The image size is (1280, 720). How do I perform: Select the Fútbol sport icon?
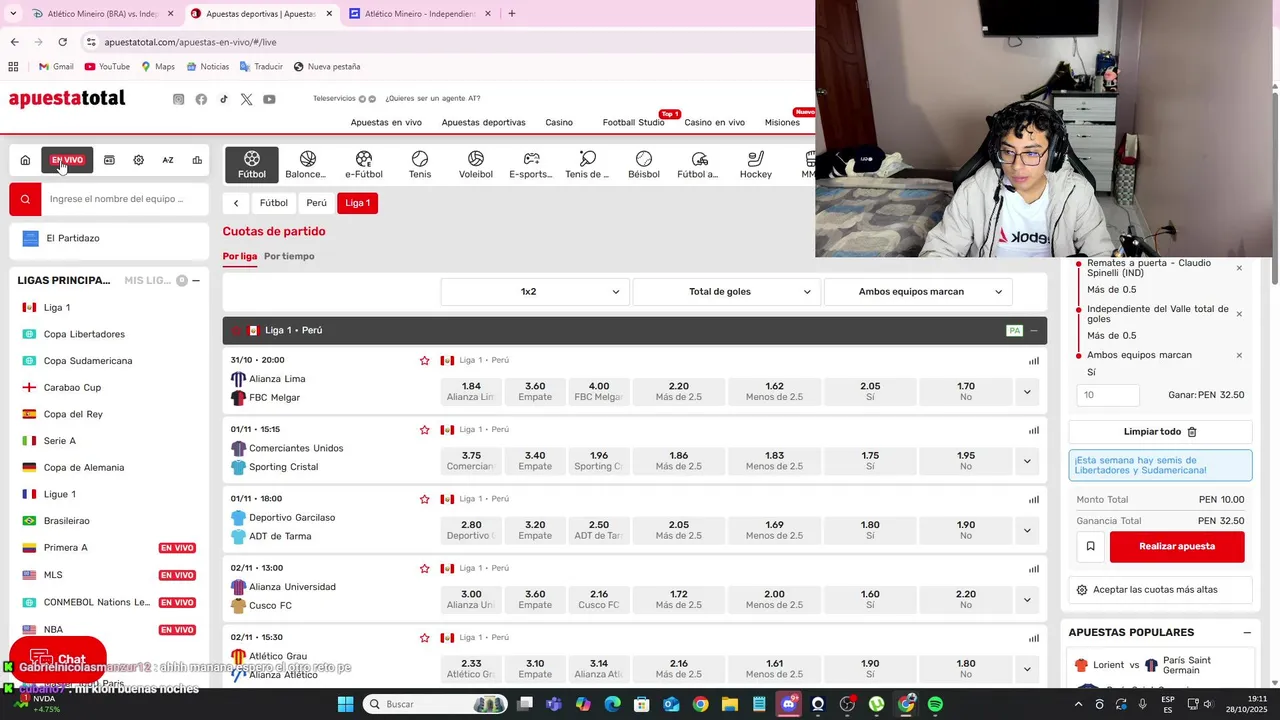click(x=252, y=165)
